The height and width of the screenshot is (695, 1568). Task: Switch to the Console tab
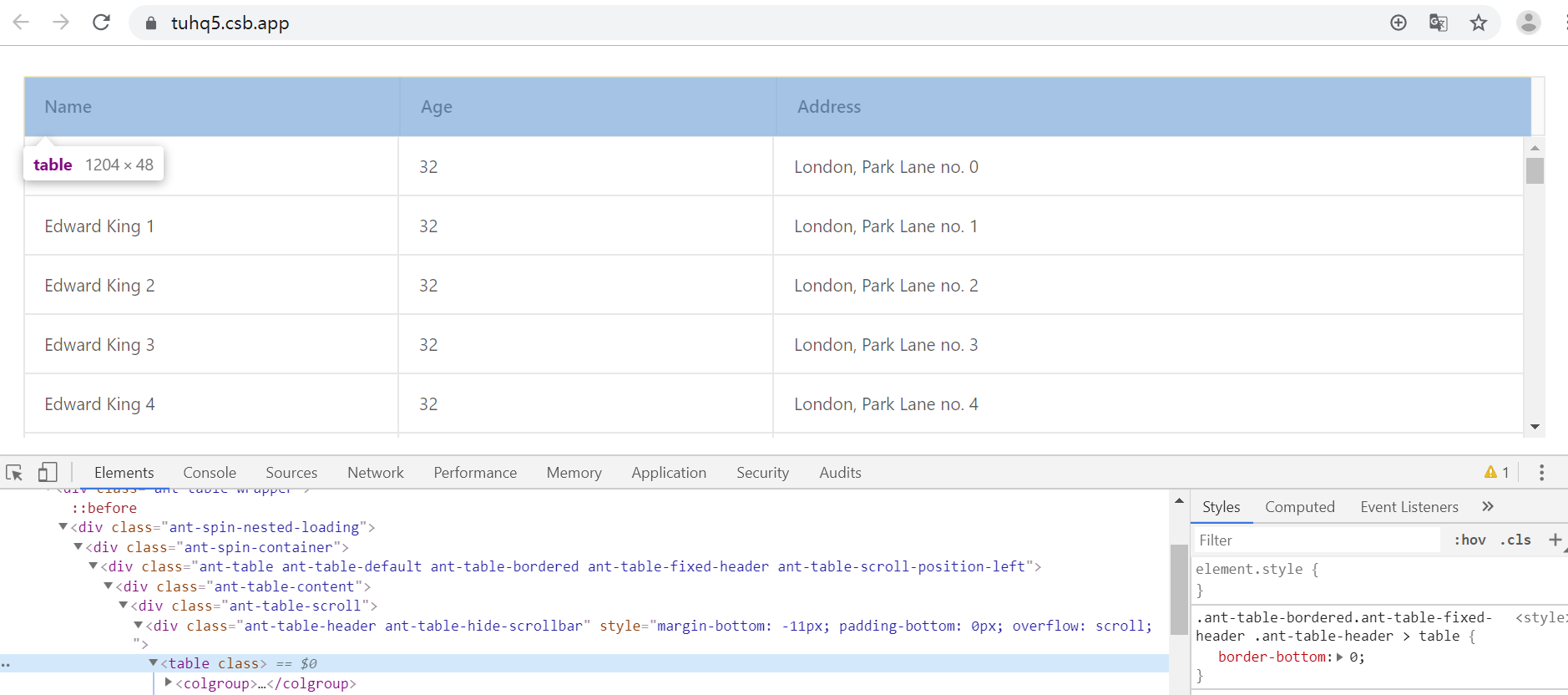(x=210, y=473)
